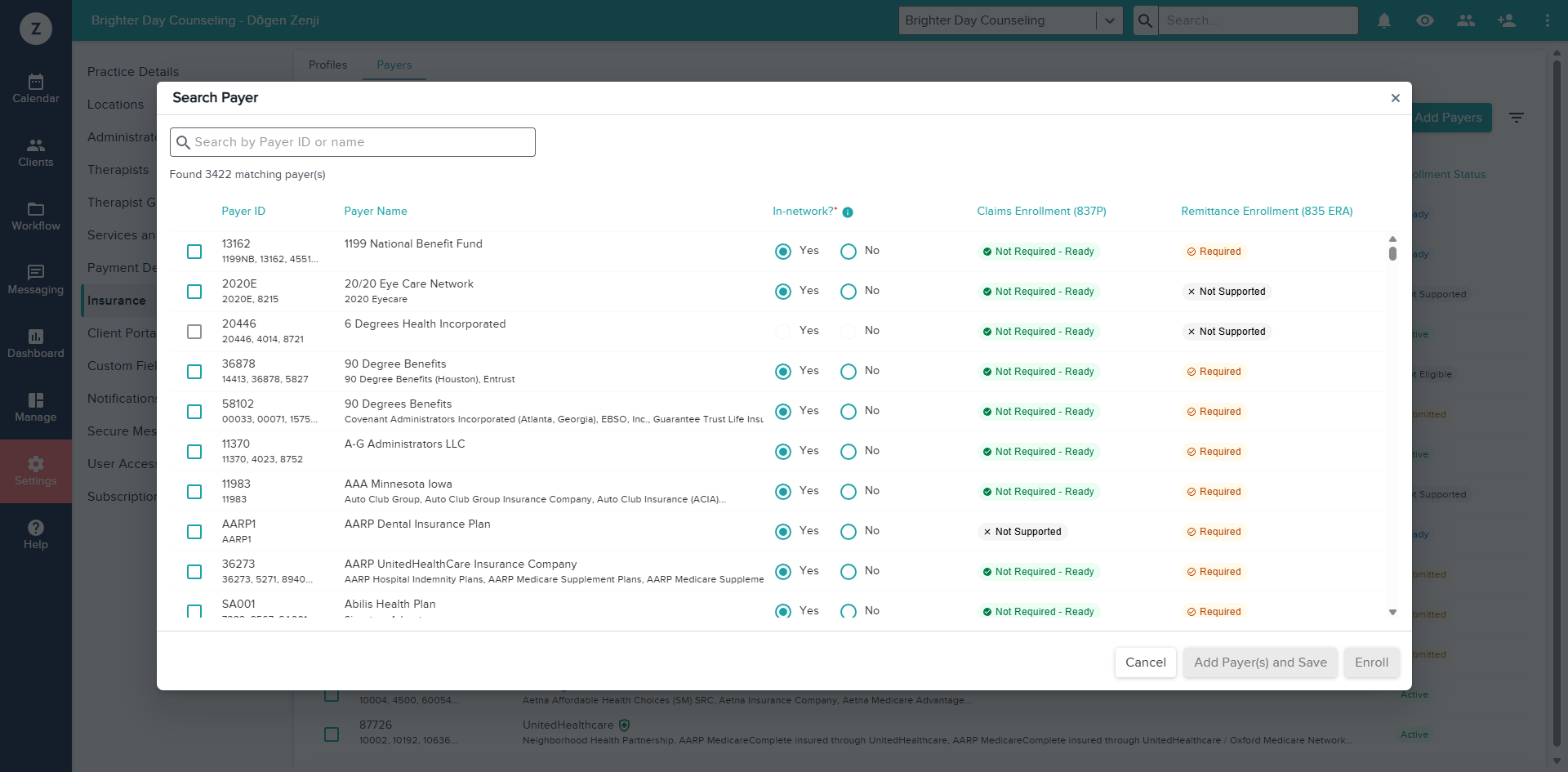This screenshot has width=1568, height=772.
Task: Check the A-G Administrators LLC checkbox
Action: pyautogui.click(x=194, y=452)
